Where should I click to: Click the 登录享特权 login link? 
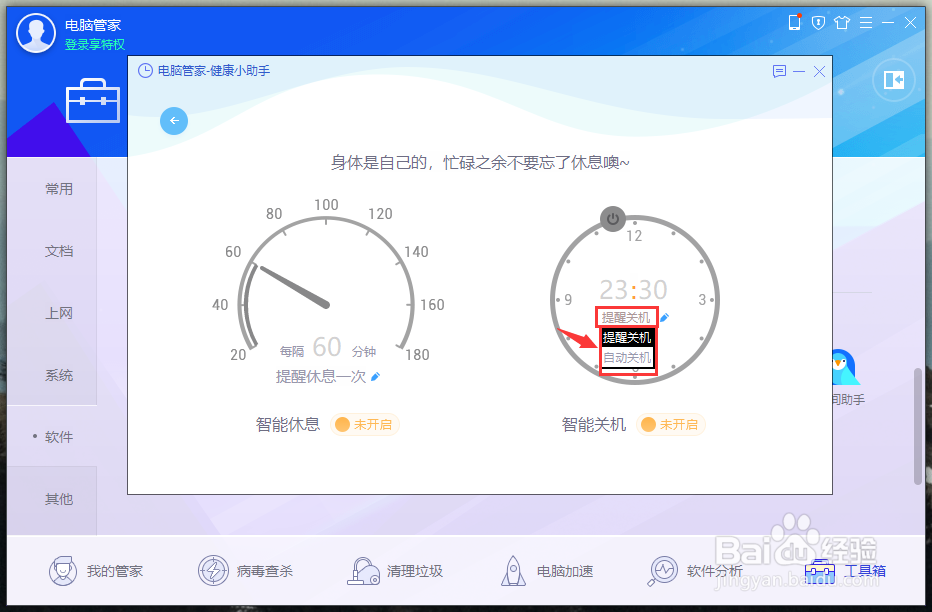95,45
